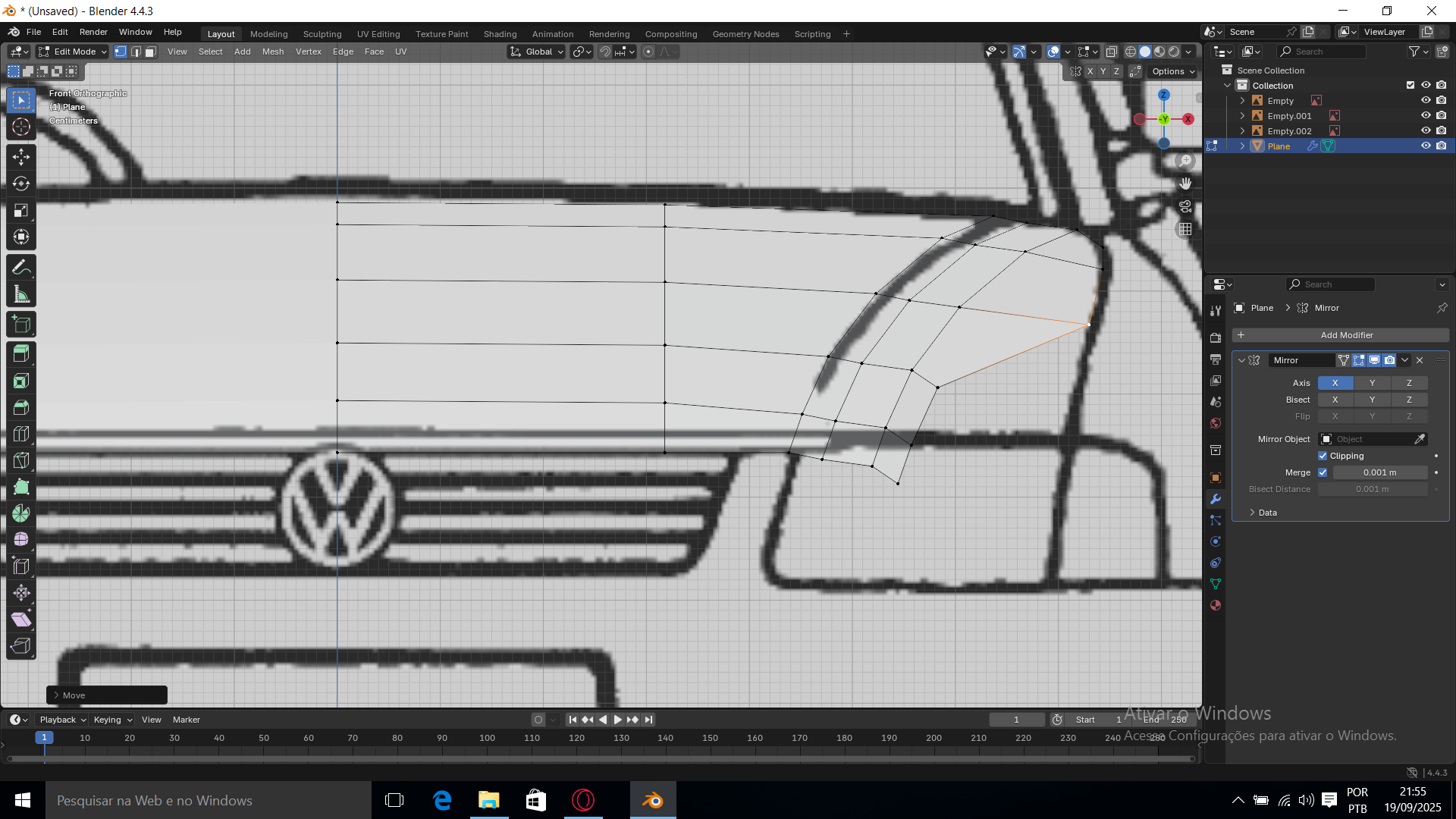Toggle camera view icon in viewport
The image size is (1456, 819).
(x=1185, y=206)
